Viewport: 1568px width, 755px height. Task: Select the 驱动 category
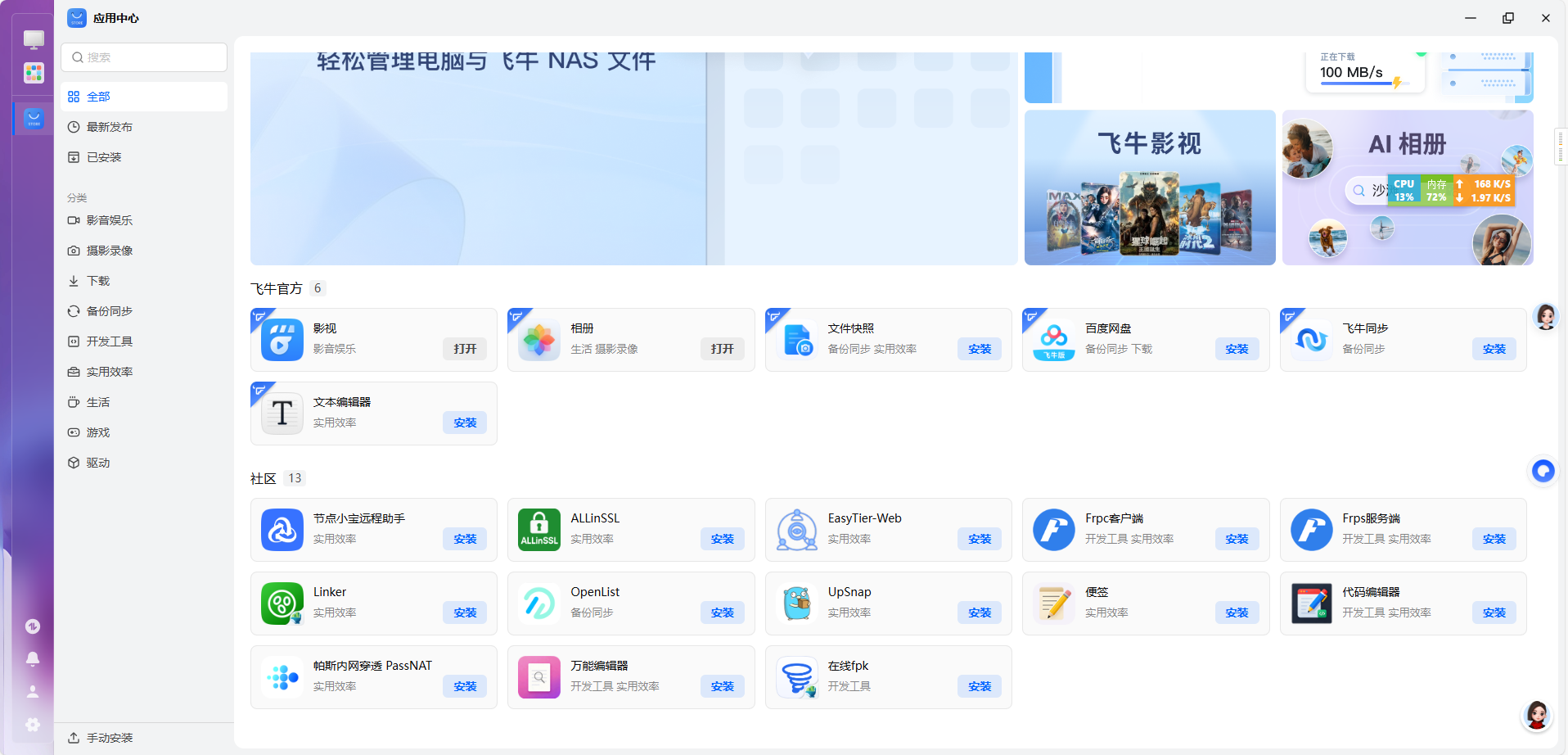[144, 463]
